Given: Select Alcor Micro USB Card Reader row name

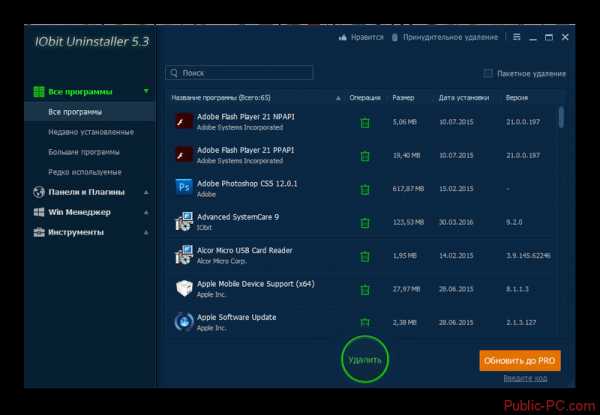Looking at the screenshot, I should pos(245,251).
